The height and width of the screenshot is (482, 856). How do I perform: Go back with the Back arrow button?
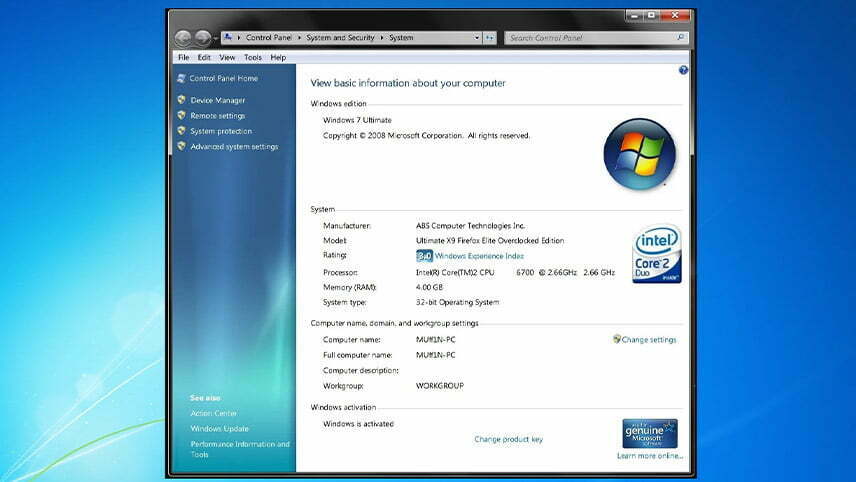pos(183,38)
